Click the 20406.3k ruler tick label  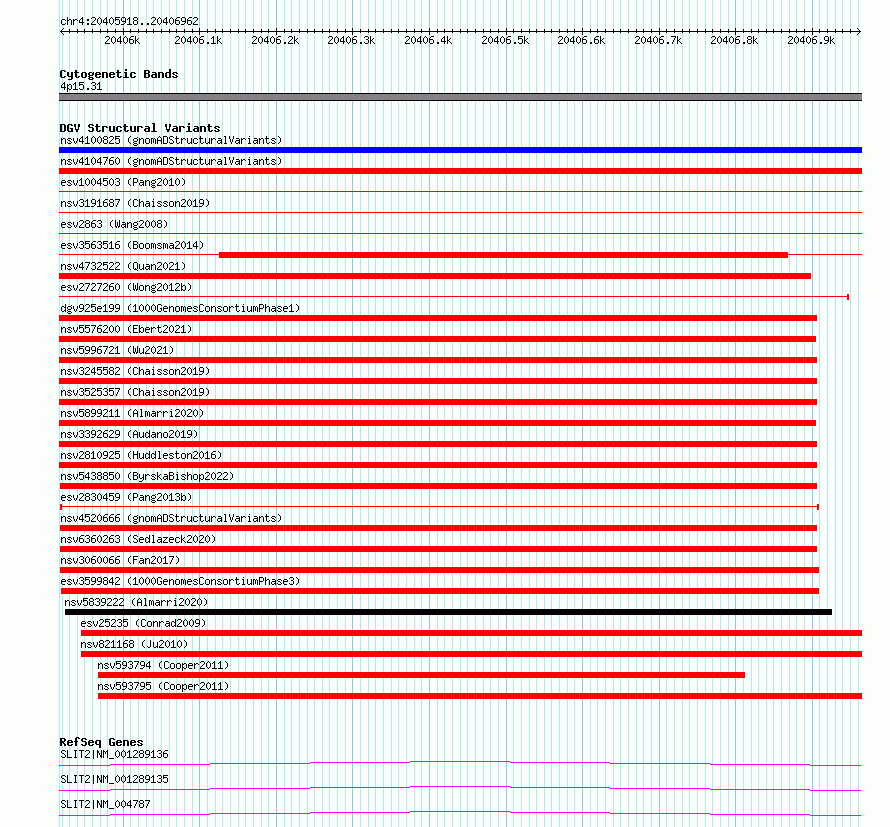351,40
